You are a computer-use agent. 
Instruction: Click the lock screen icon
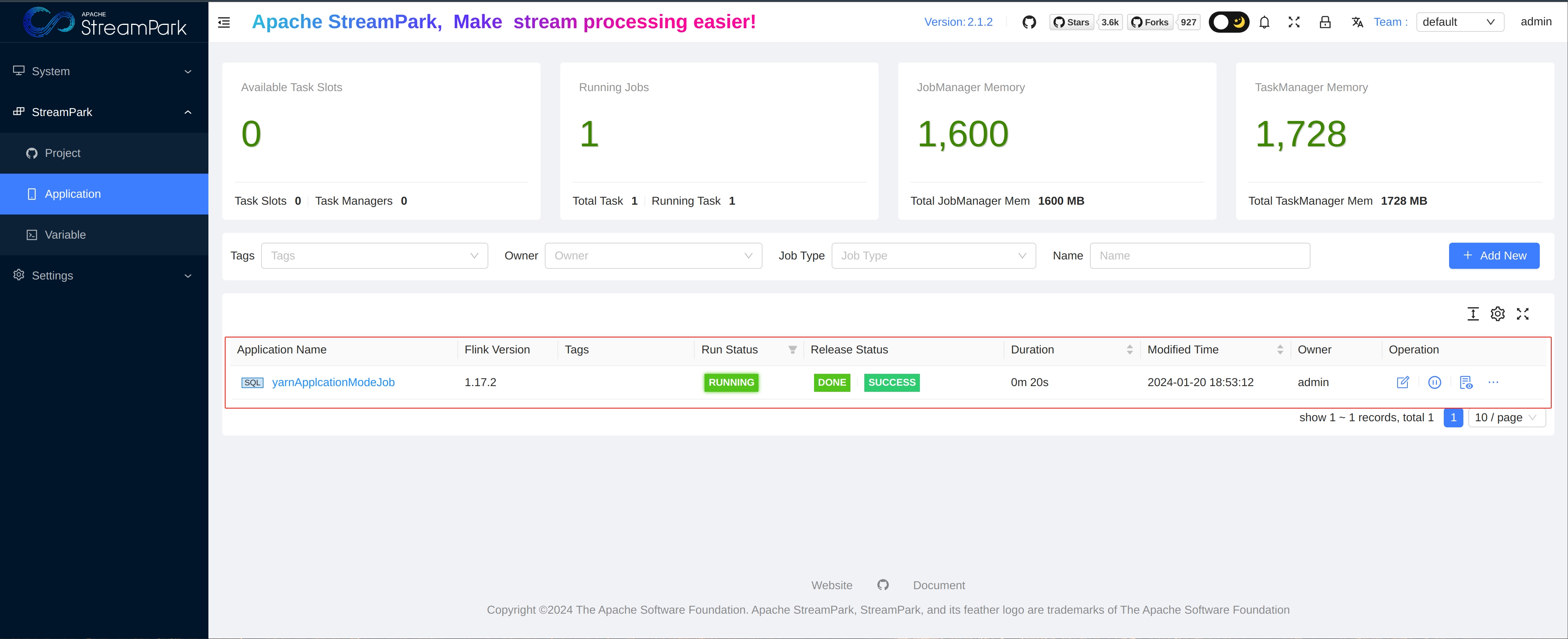(1324, 22)
